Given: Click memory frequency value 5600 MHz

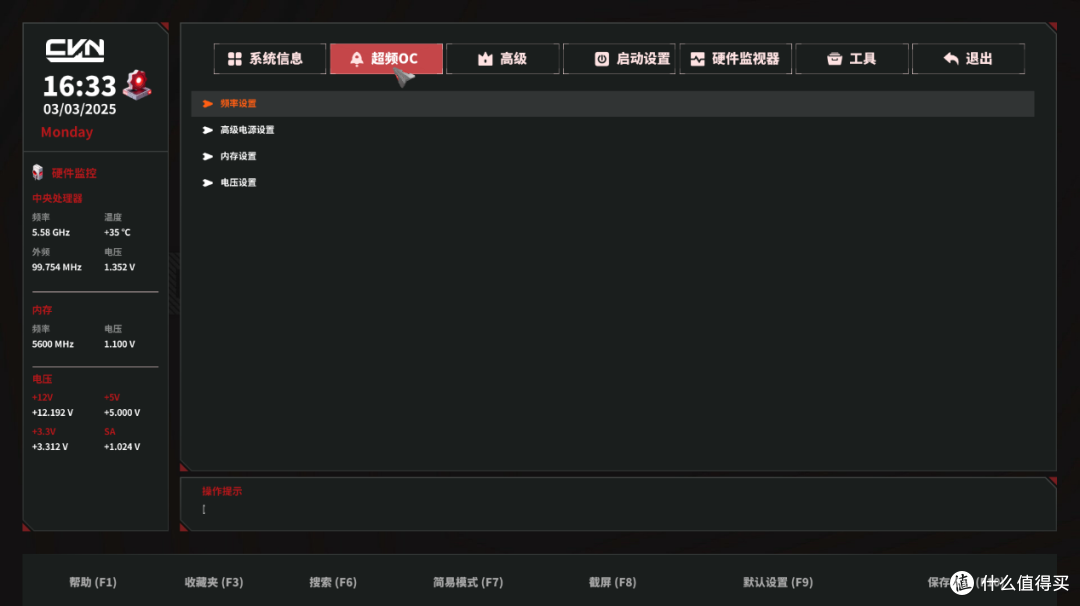Looking at the screenshot, I should pyautogui.click(x=52, y=344).
